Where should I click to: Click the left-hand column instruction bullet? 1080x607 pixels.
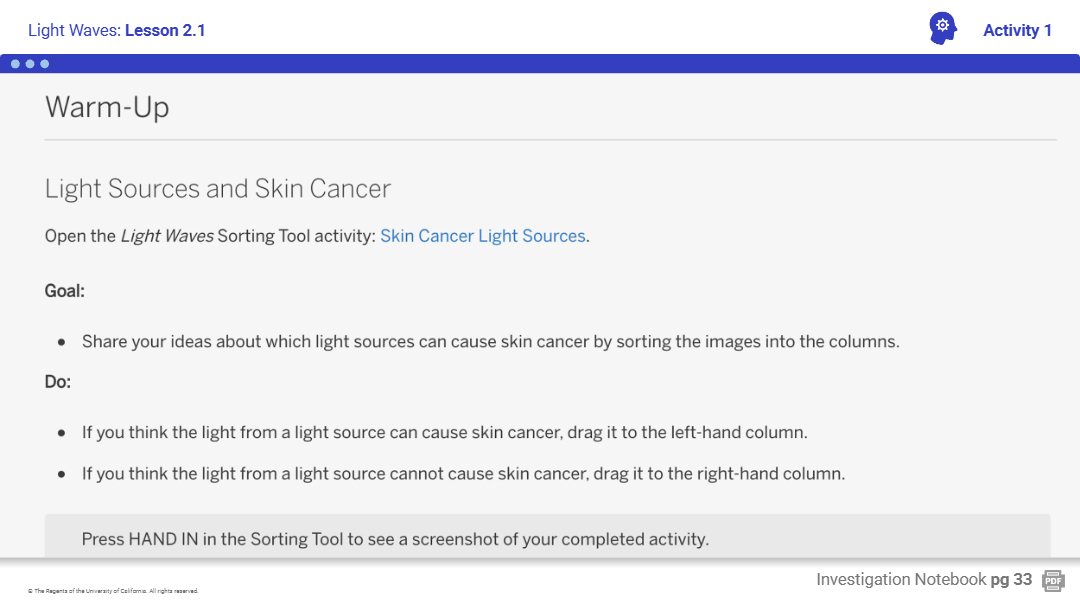tap(444, 433)
